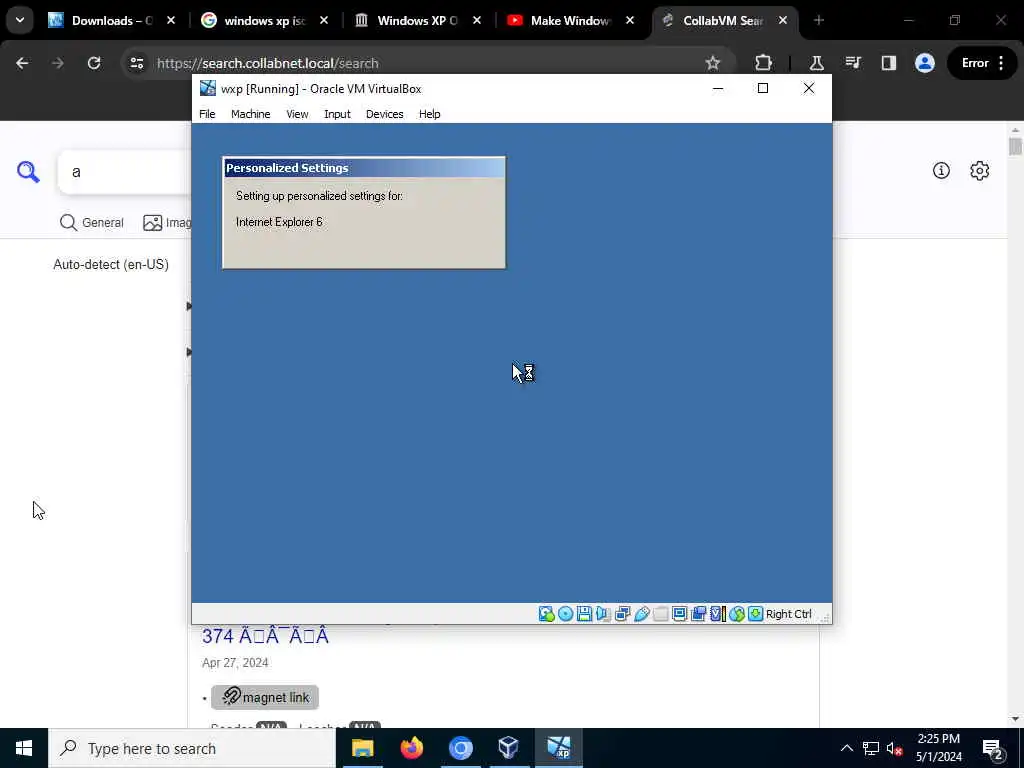The width and height of the screenshot is (1024, 768).
Task: Focus the search query field containing 'a'
Action: click(125, 172)
